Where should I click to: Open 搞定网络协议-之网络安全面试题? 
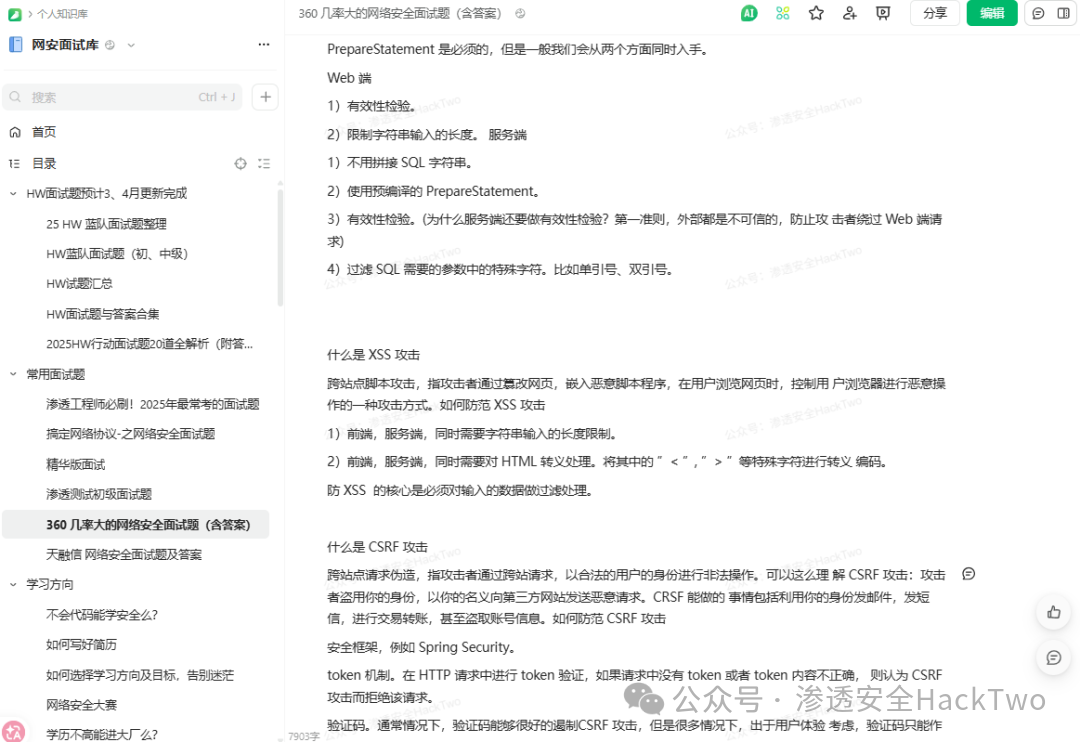pyautogui.click(x=131, y=434)
